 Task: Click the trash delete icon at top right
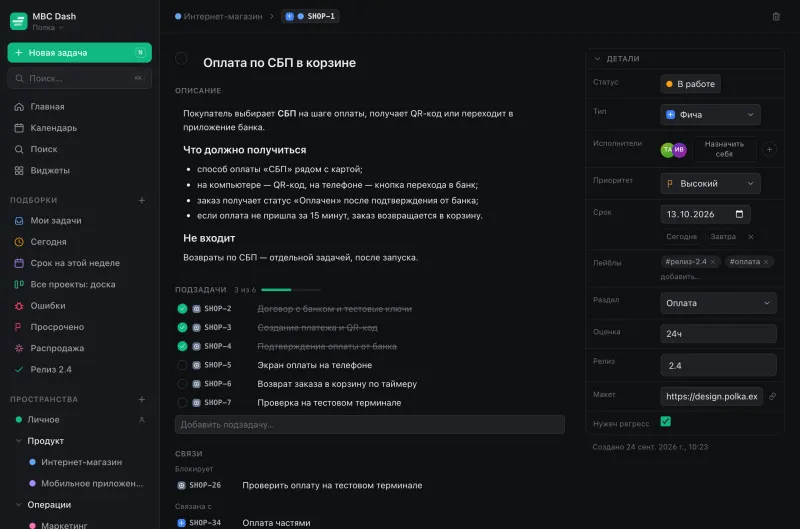pos(776,17)
